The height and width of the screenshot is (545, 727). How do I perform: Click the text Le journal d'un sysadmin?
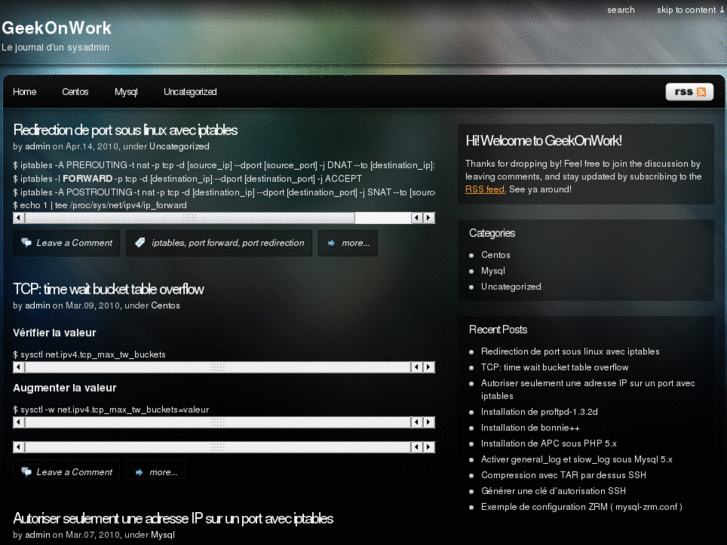coord(55,47)
